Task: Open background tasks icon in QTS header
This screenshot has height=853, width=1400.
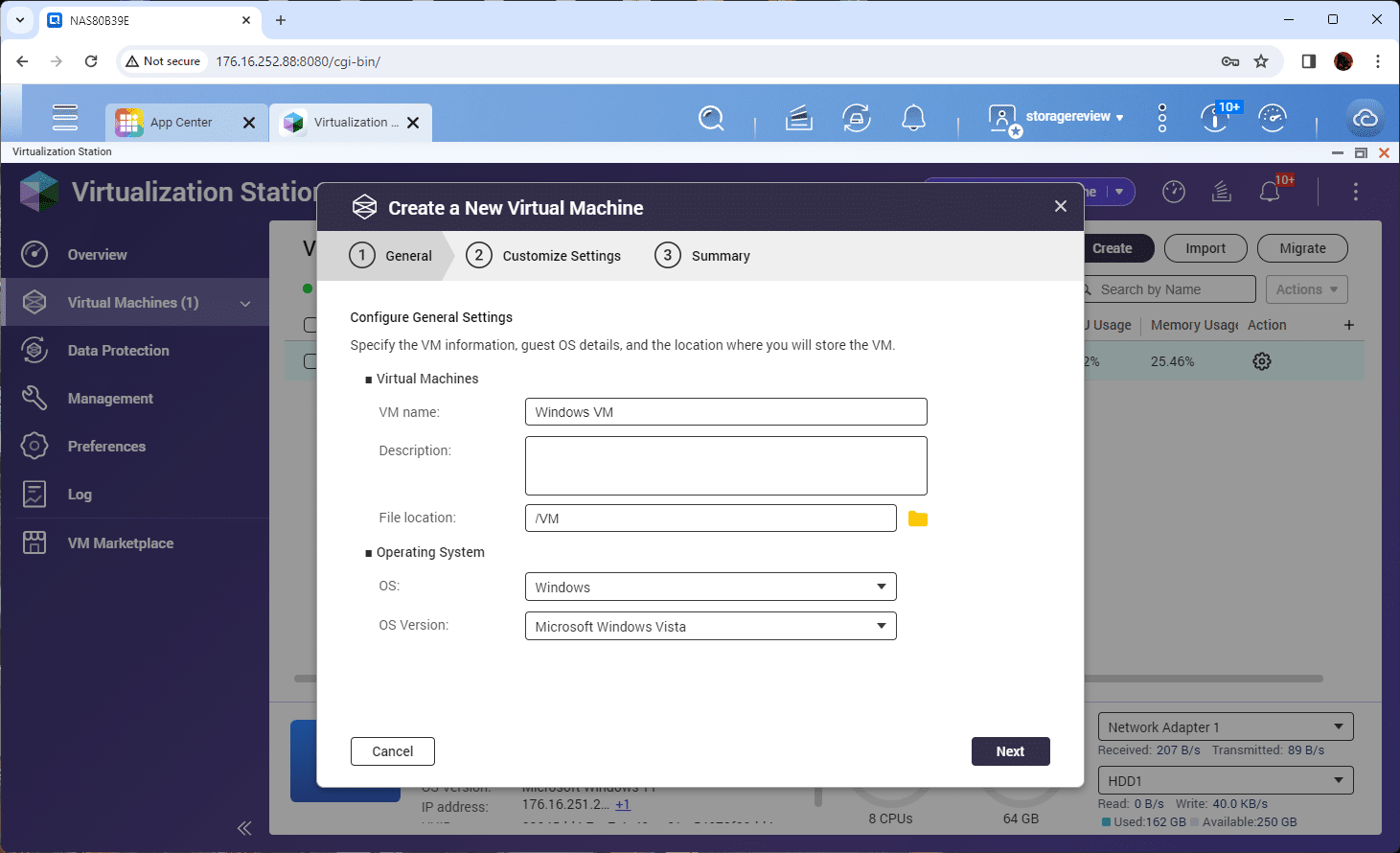Action: point(799,118)
